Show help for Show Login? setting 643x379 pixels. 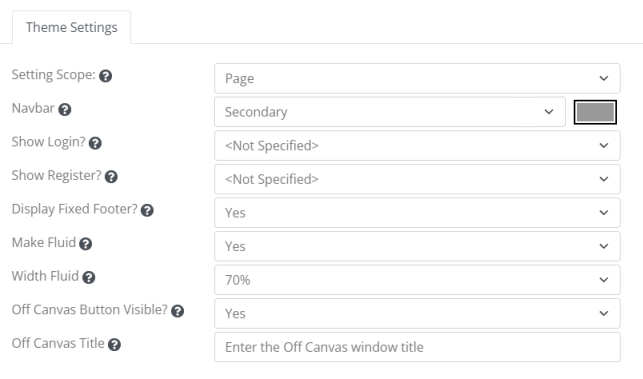click(x=95, y=143)
